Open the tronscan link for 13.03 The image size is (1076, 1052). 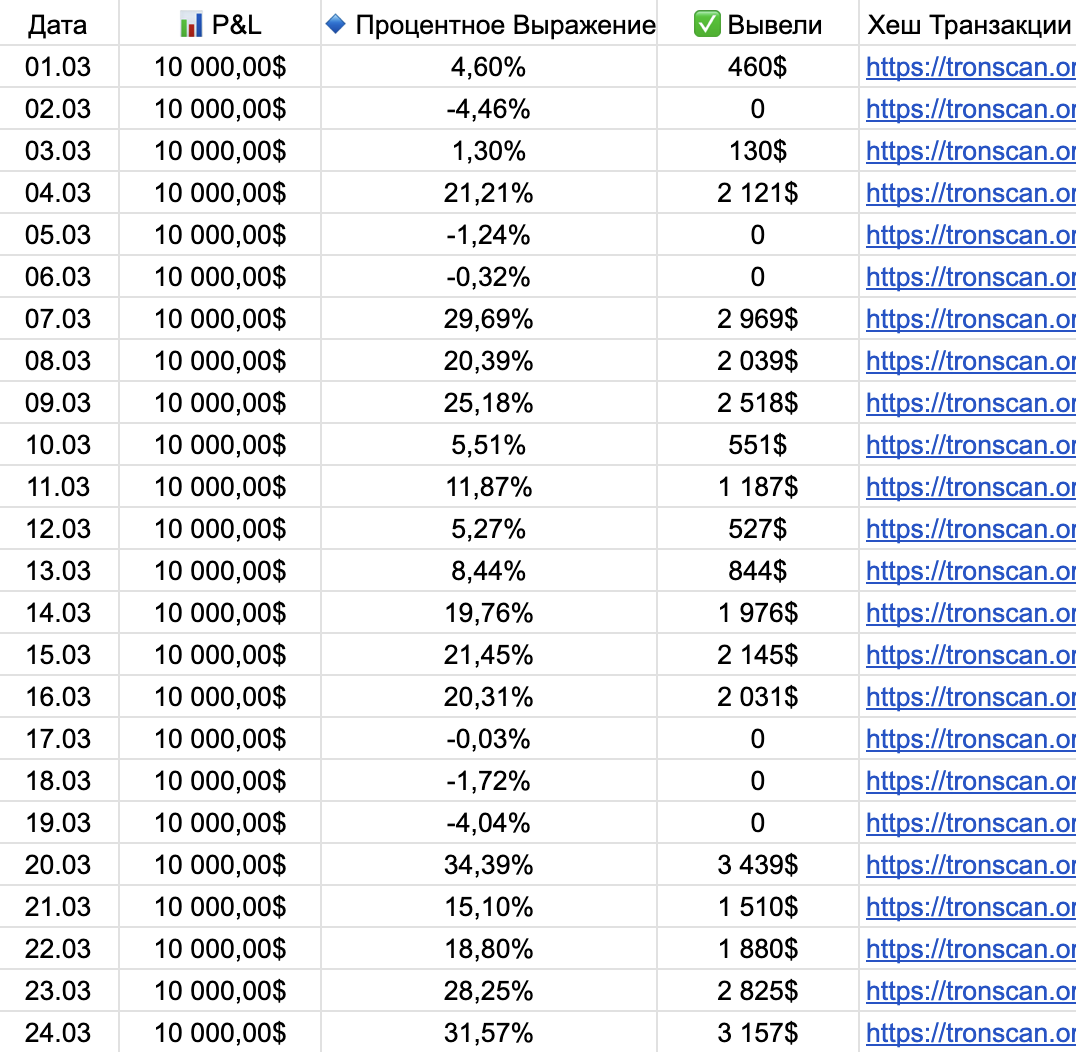click(x=970, y=571)
